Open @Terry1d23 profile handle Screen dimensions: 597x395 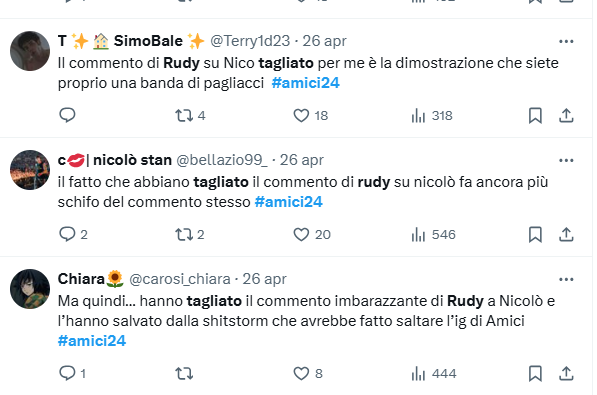click(250, 41)
